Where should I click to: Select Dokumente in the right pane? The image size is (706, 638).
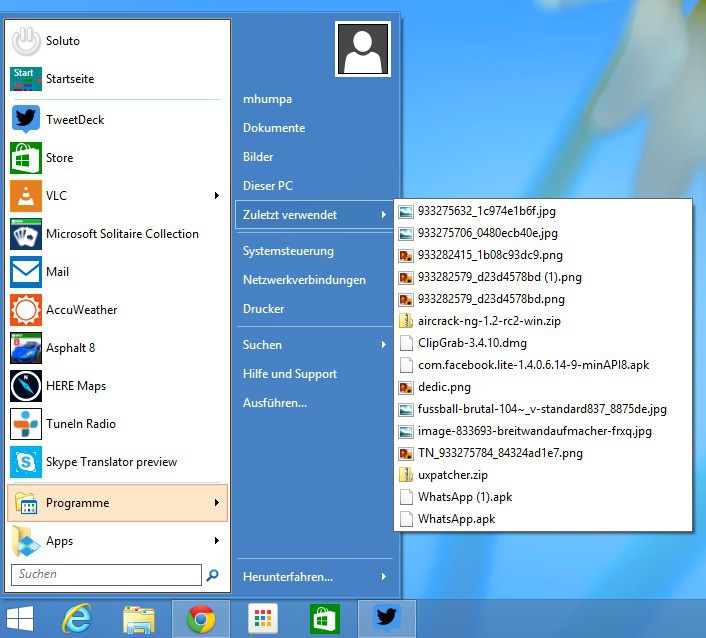click(274, 128)
